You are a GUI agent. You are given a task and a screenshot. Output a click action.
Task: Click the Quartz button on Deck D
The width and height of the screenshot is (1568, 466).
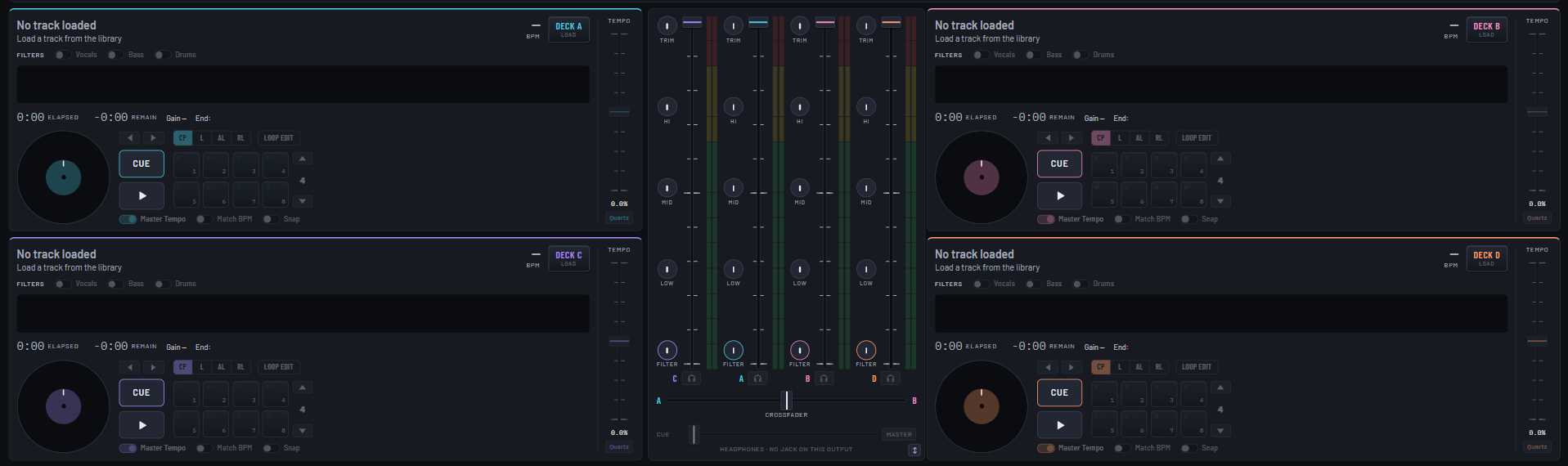click(1537, 447)
